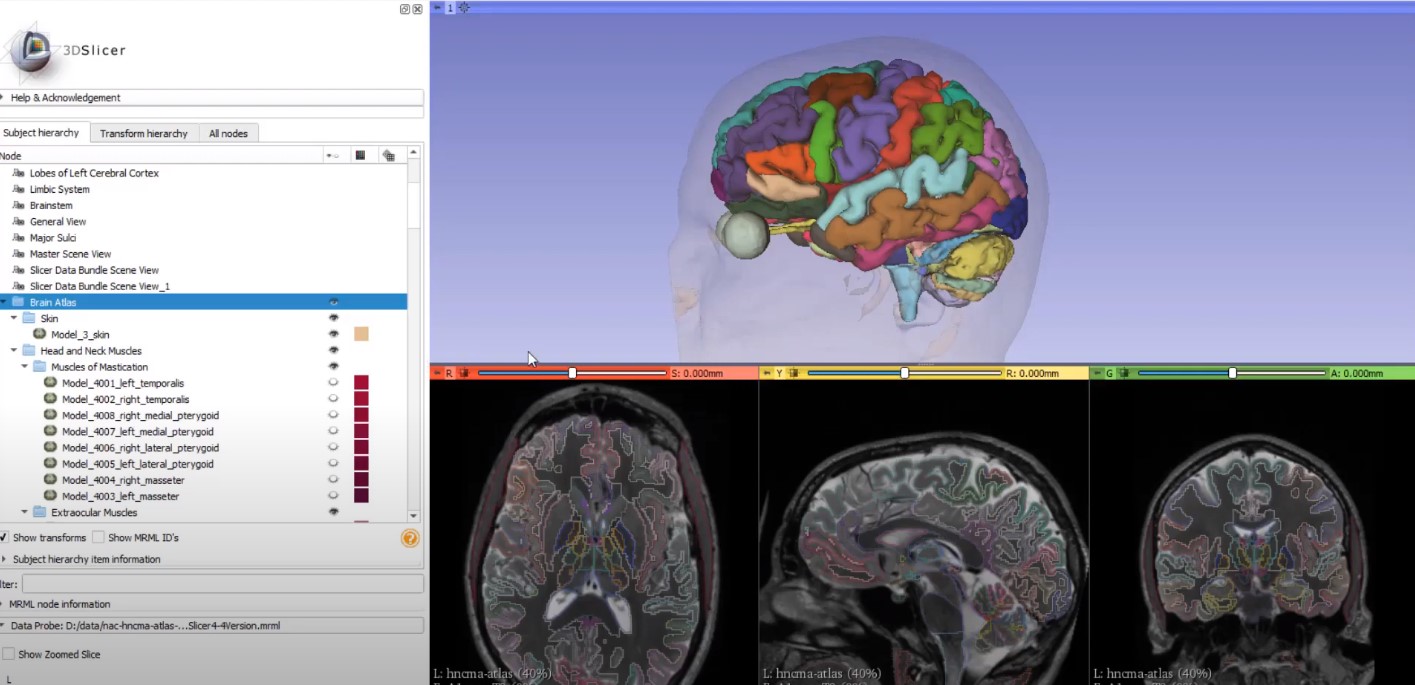Enable the Show MRML ID's checkbox
Screen dimensions: 1415x685
[97, 537]
